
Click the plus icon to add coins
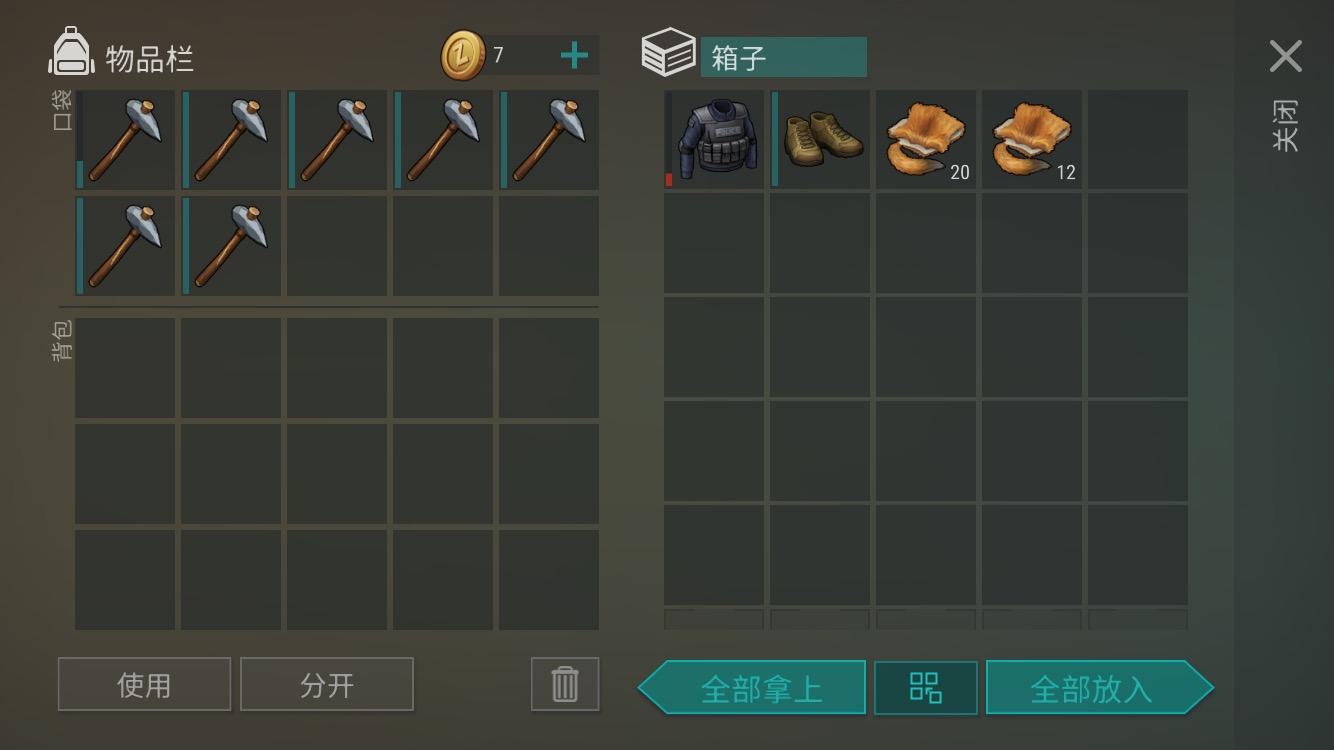[x=574, y=56]
